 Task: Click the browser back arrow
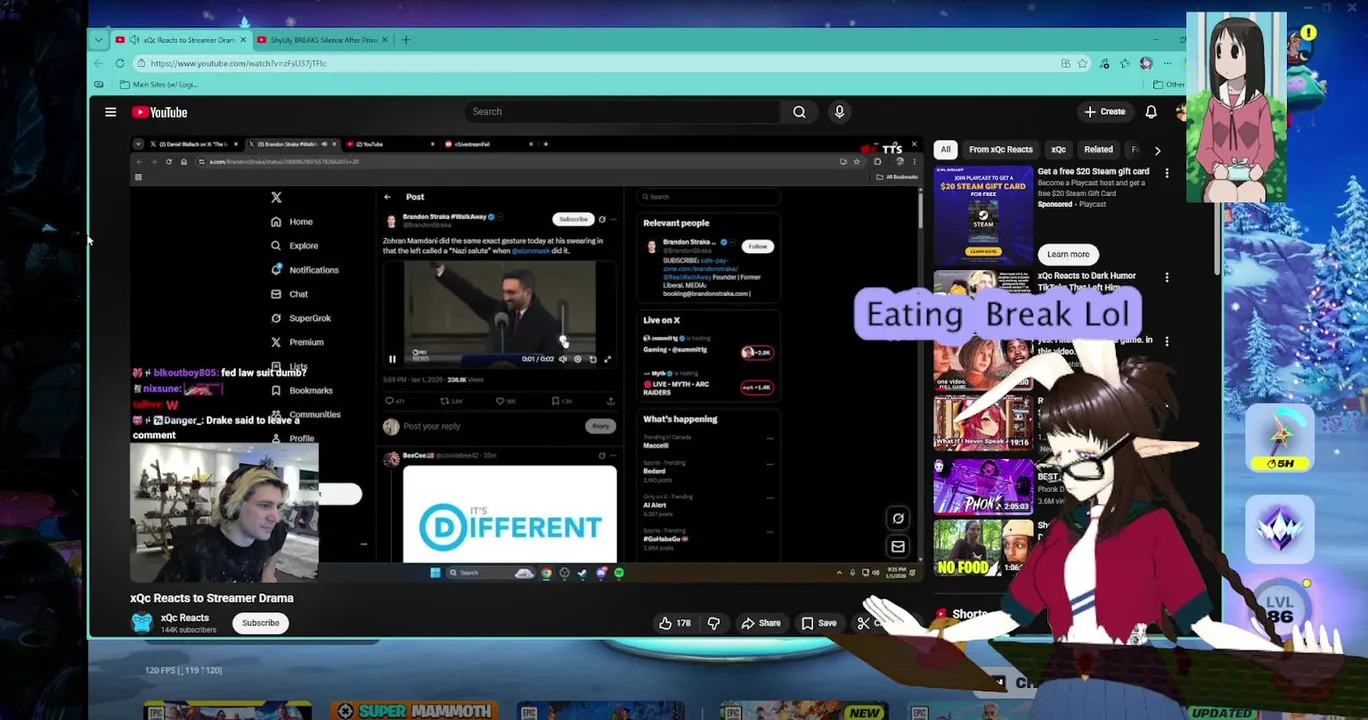(98, 63)
